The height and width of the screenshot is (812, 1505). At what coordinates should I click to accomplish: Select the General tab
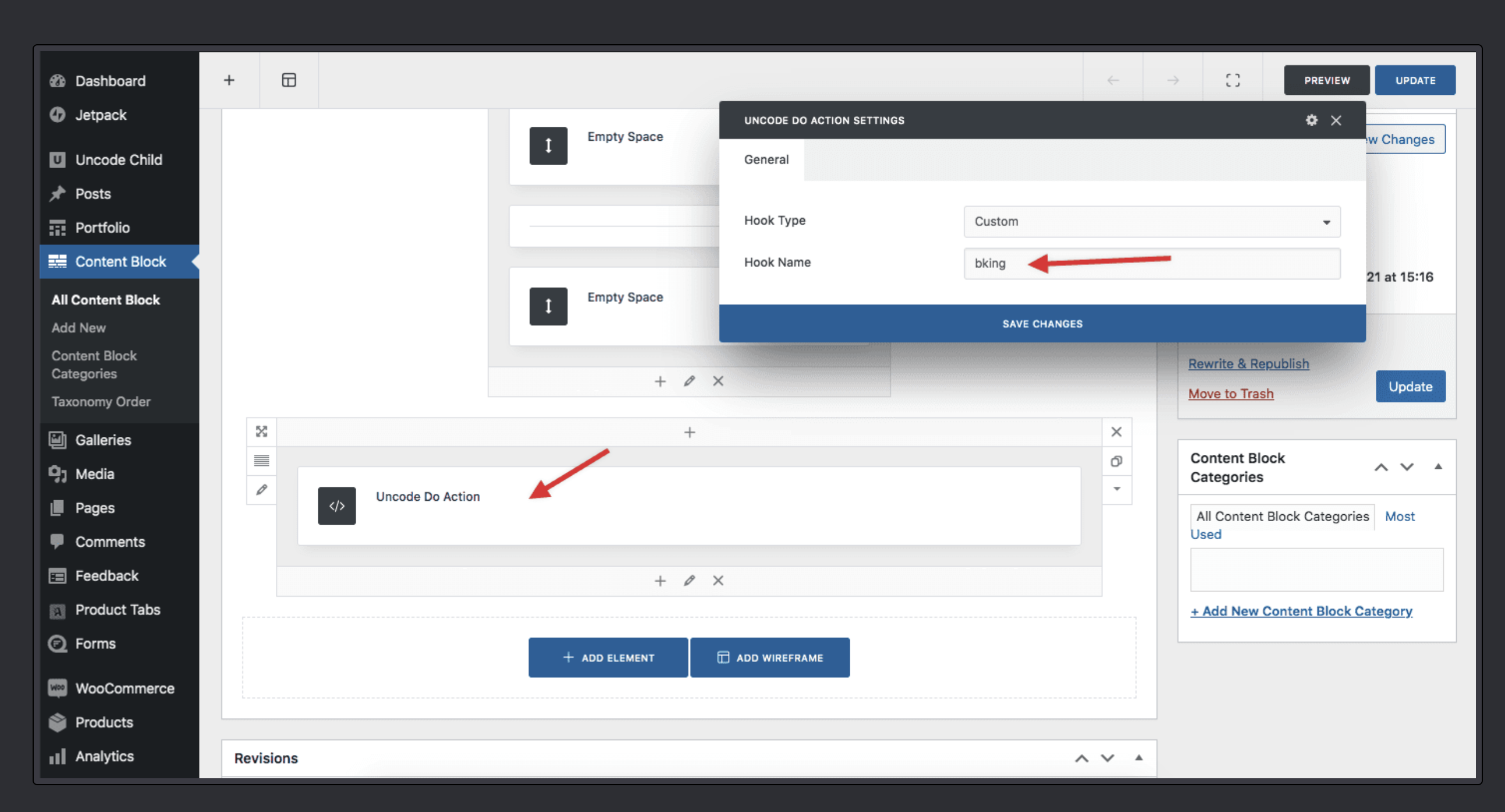pyautogui.click(x=766, y=159)
